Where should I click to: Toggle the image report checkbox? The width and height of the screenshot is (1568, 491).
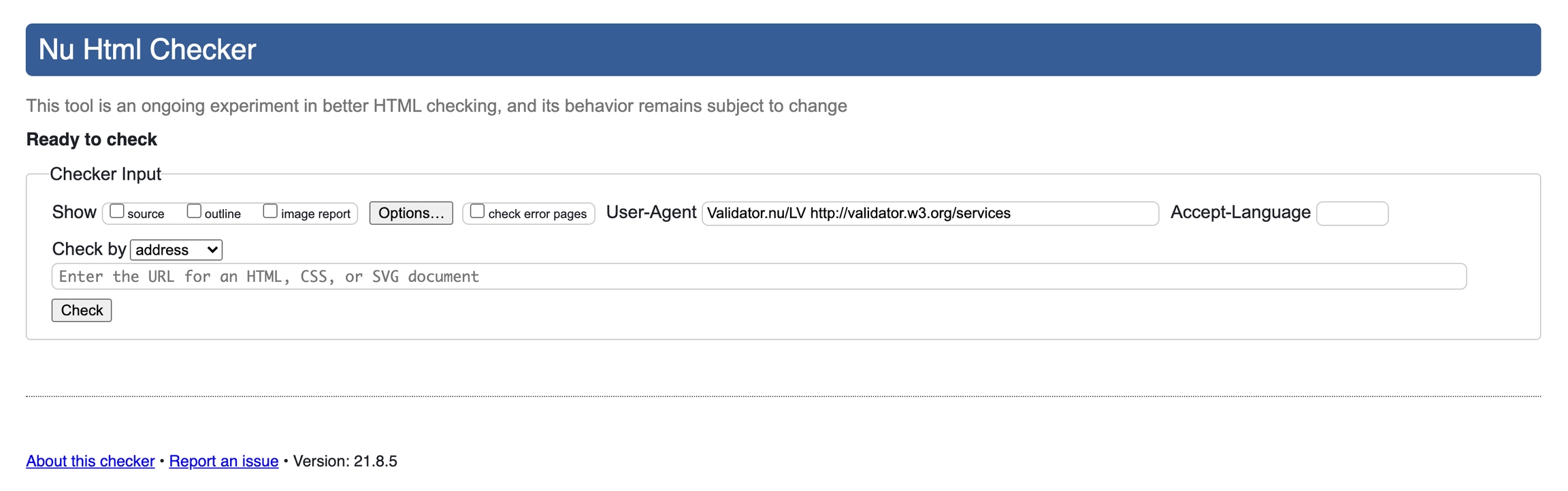click(270, 212)
